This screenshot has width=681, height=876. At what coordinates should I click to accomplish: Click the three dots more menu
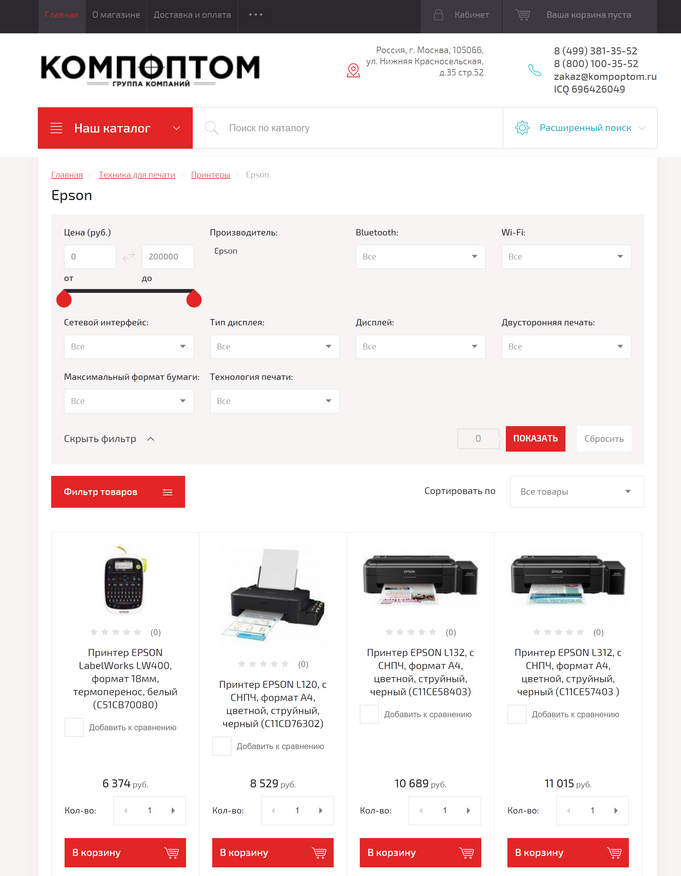(x=255, y=15)
